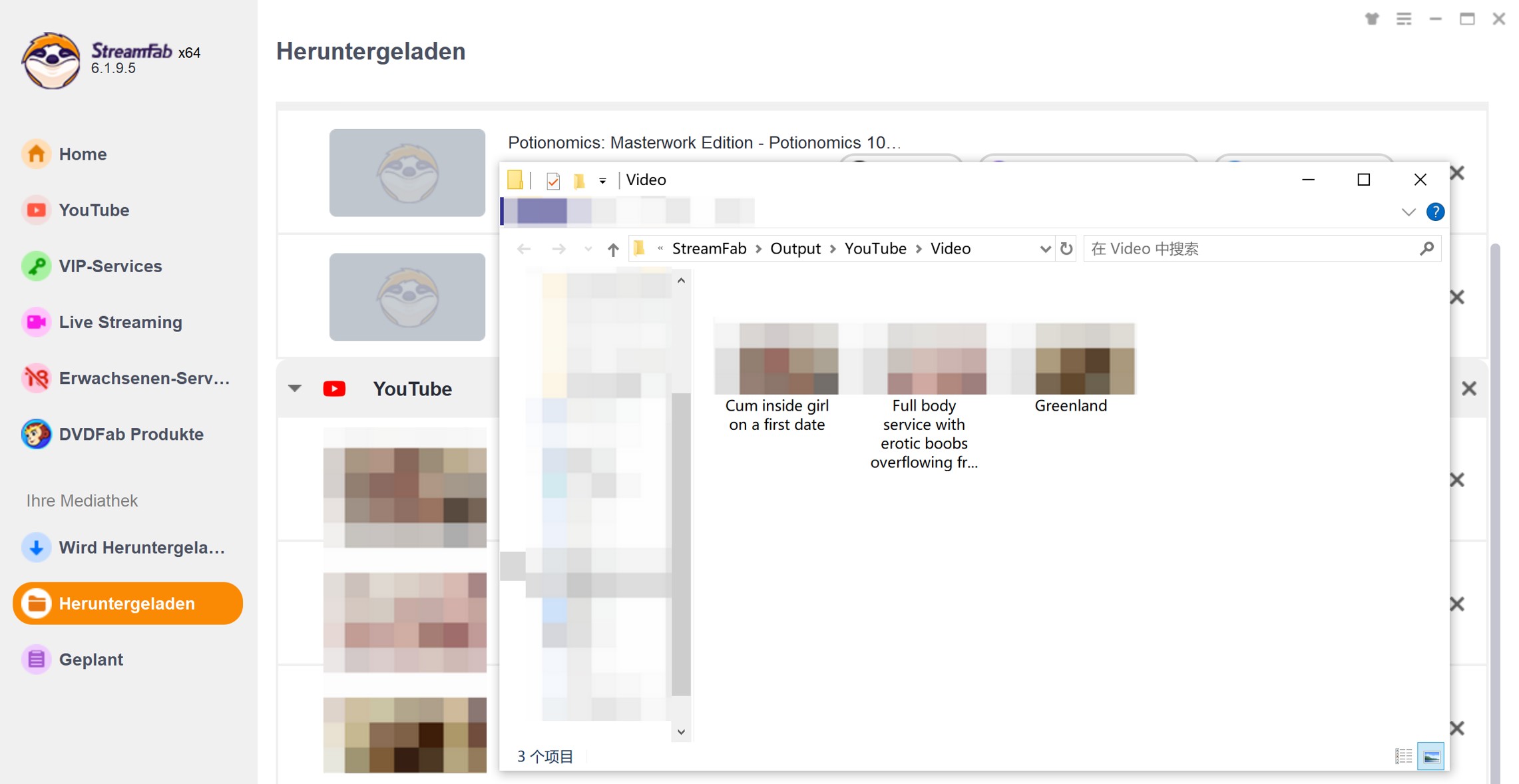Remove the second download entry
1519x784 pixels.
pos(1457,297)
